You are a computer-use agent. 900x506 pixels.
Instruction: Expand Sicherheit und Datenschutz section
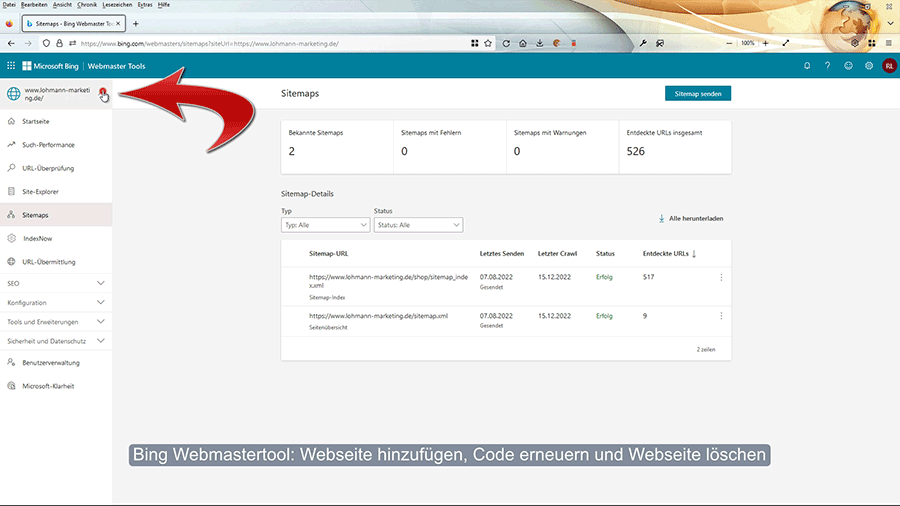[56, 341]
